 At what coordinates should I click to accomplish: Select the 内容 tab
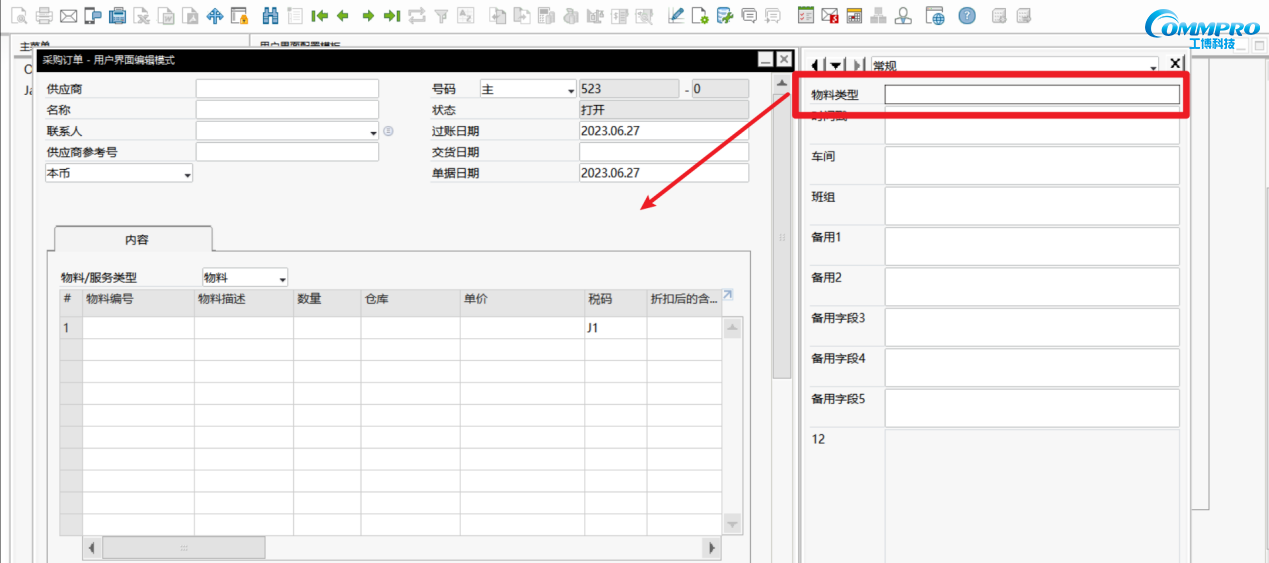click(x=133, y=240)
